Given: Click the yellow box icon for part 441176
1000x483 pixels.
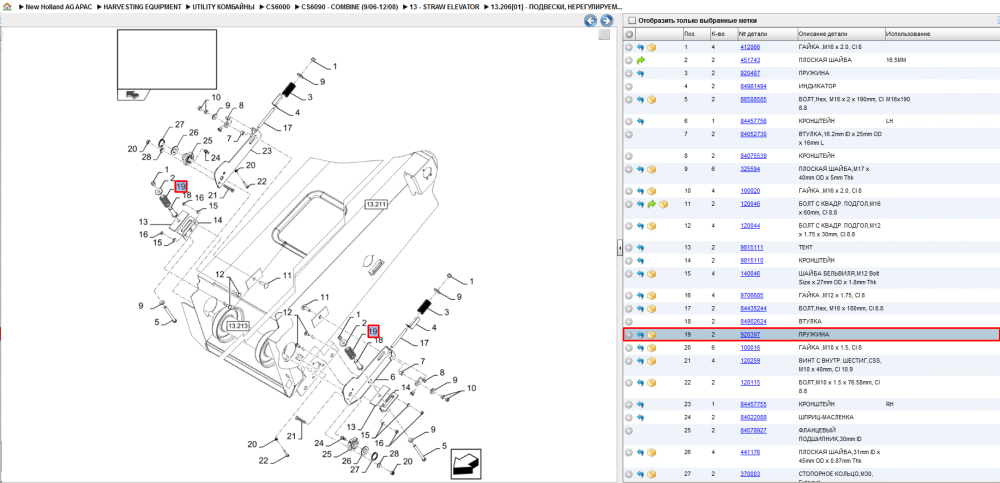Looking at the screenshot, I should coord(652,452).
